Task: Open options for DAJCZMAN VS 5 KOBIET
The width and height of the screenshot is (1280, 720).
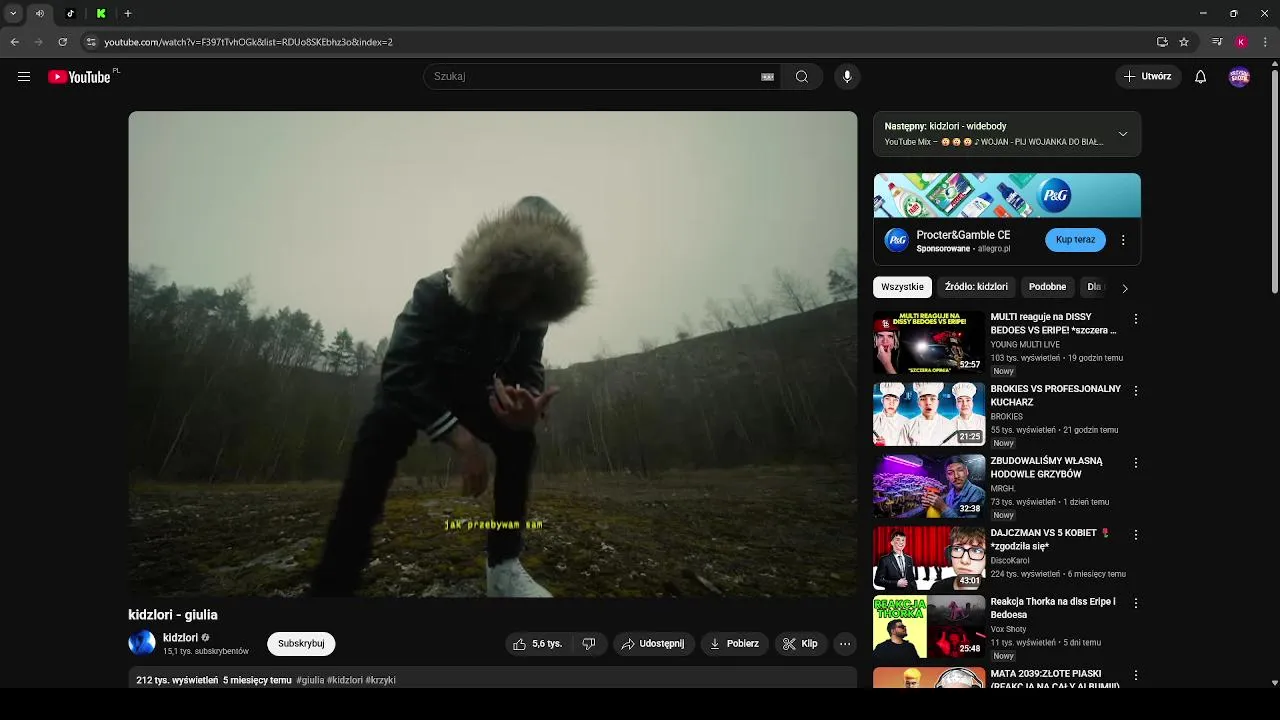Action: click(x=1135, y=535)
